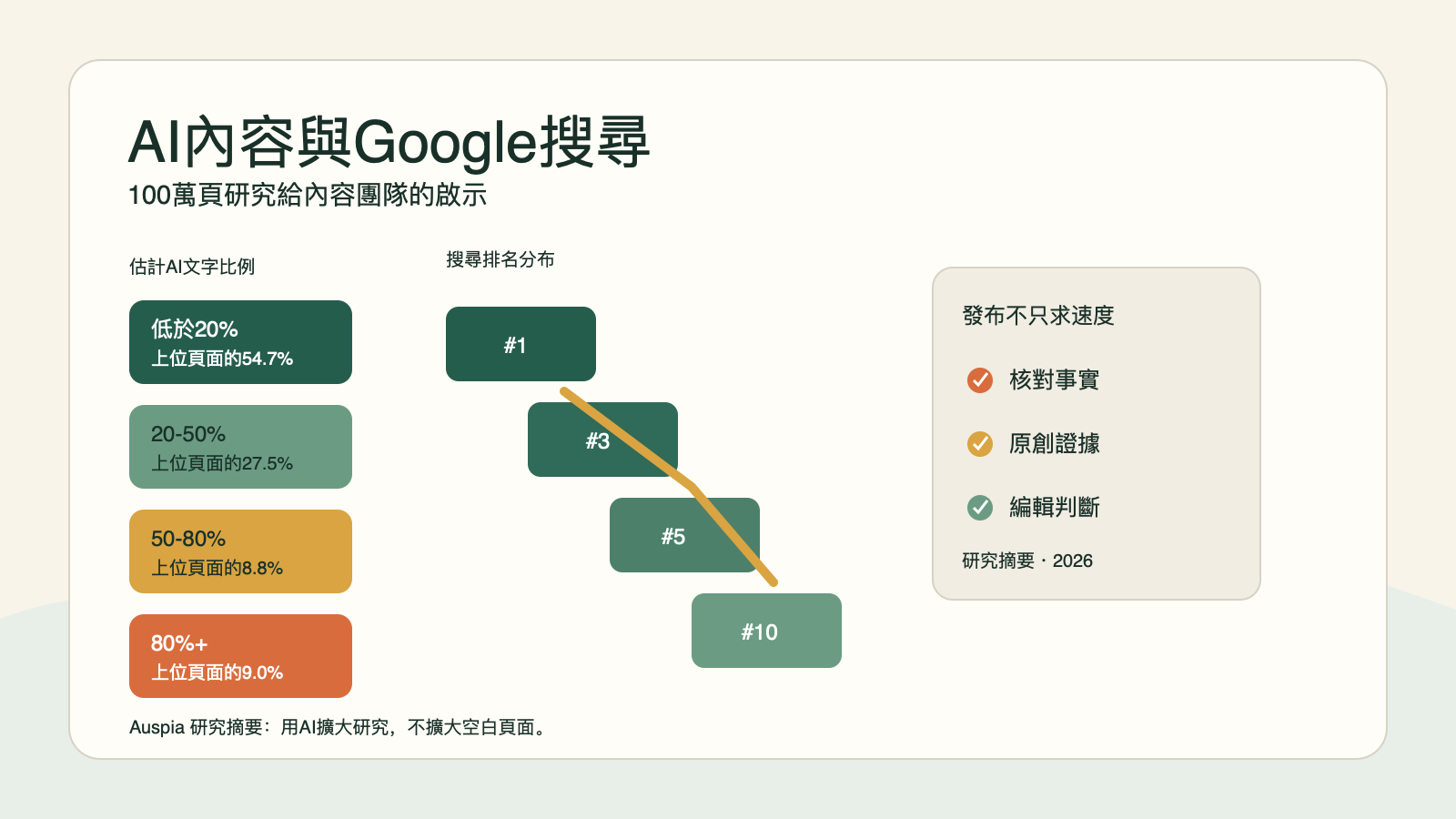This screenshot has width=1456, height=819.
Task: Click the 上位頁面的27.5% text
Action: [x=222, y=463]
